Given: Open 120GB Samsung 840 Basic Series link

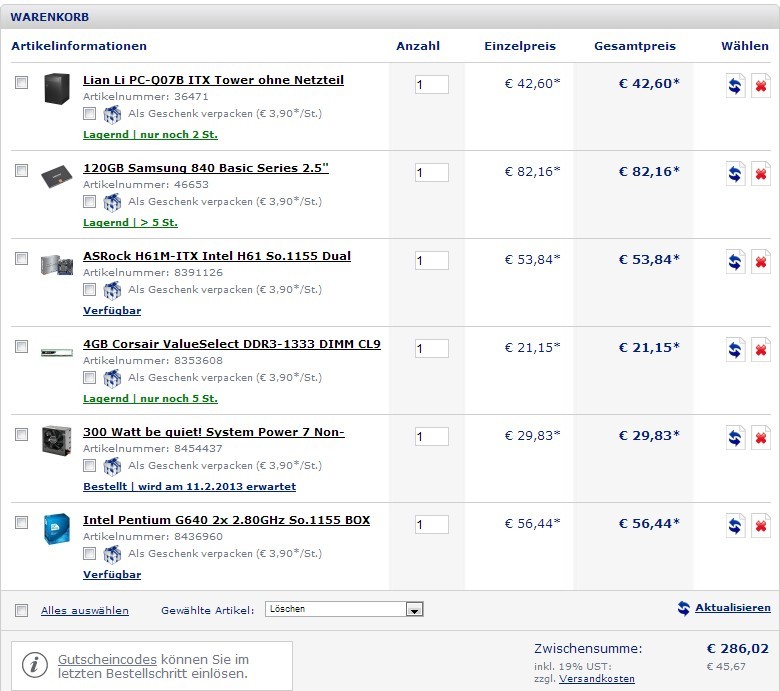Looking at the screenshot, I should pyautogui.click(x=206, y=168).
